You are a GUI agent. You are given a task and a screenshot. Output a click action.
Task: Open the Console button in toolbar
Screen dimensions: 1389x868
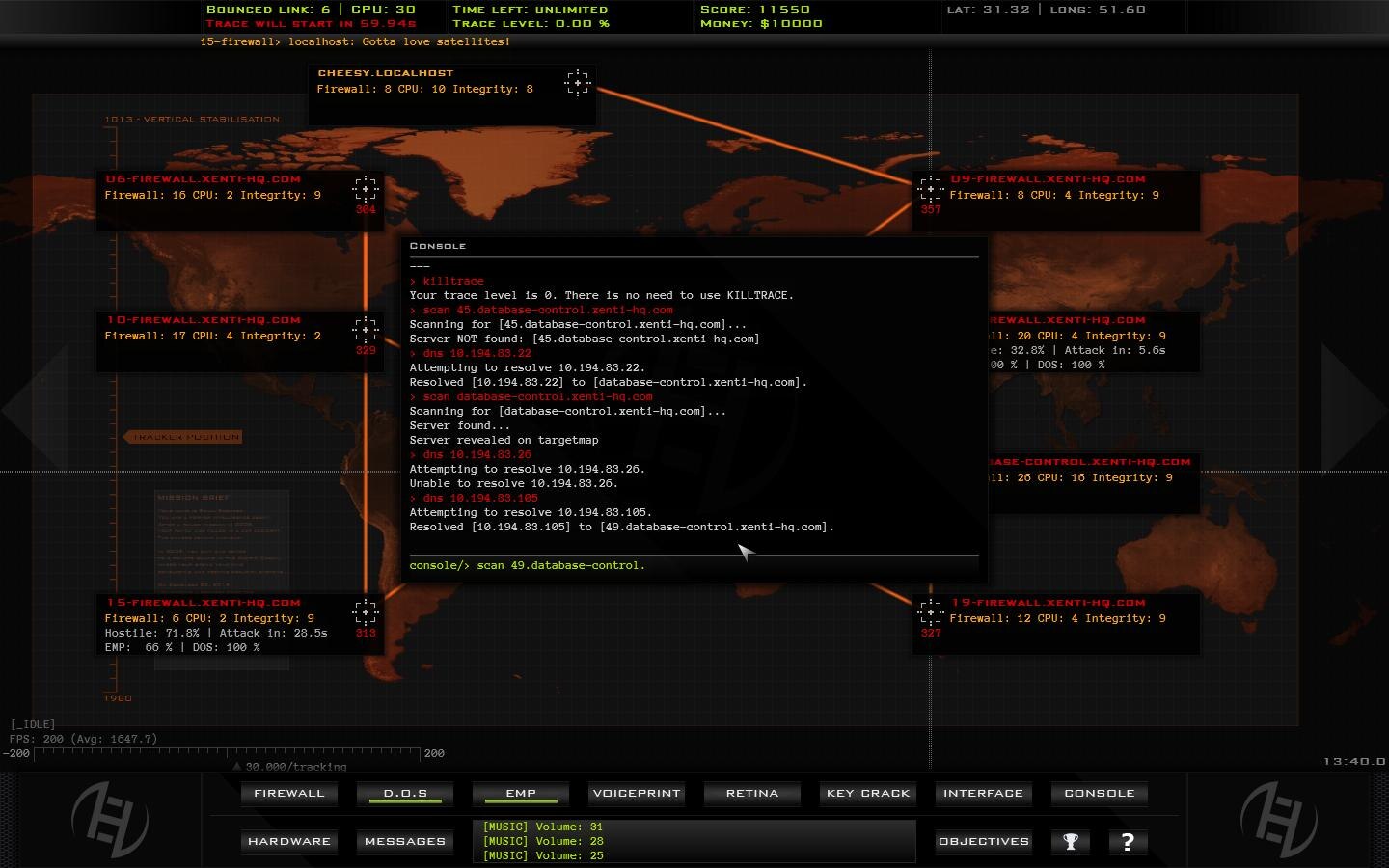pyautogui.click(x=1100, y=794)
